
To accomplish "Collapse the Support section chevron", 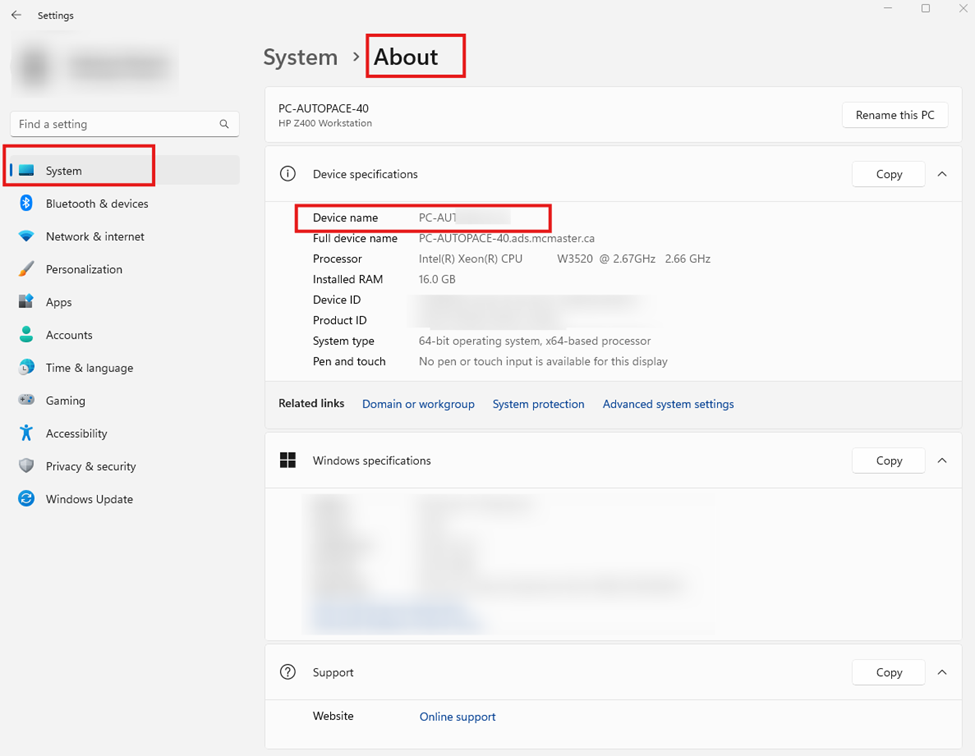I will 942,673.
